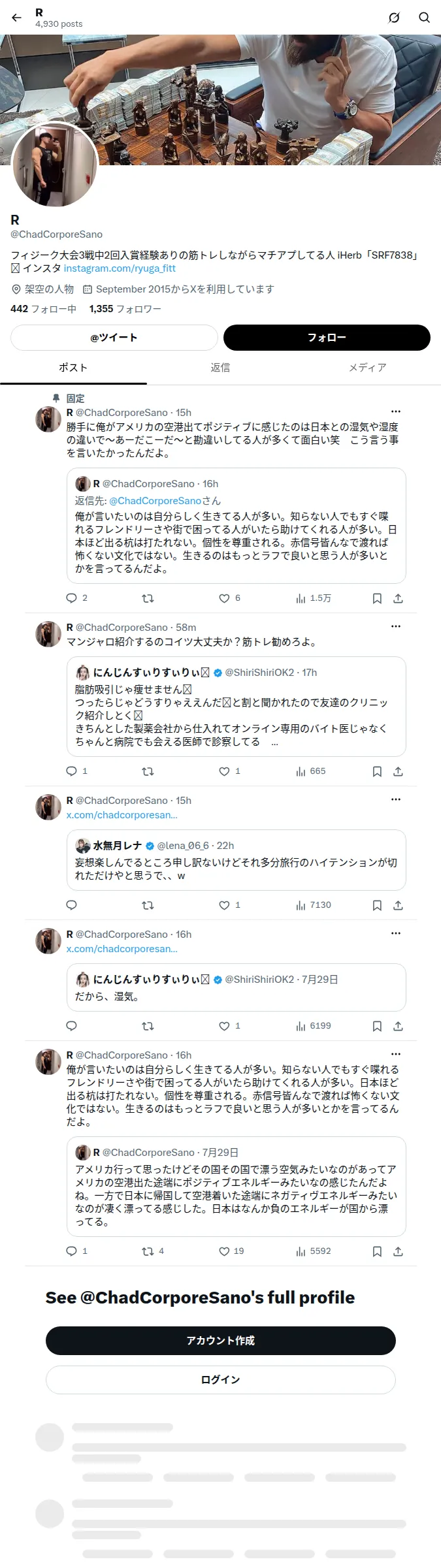Click the Grok slashed-circle icon in header
This screenshot has height=1568, width=441.
(394, 18)
